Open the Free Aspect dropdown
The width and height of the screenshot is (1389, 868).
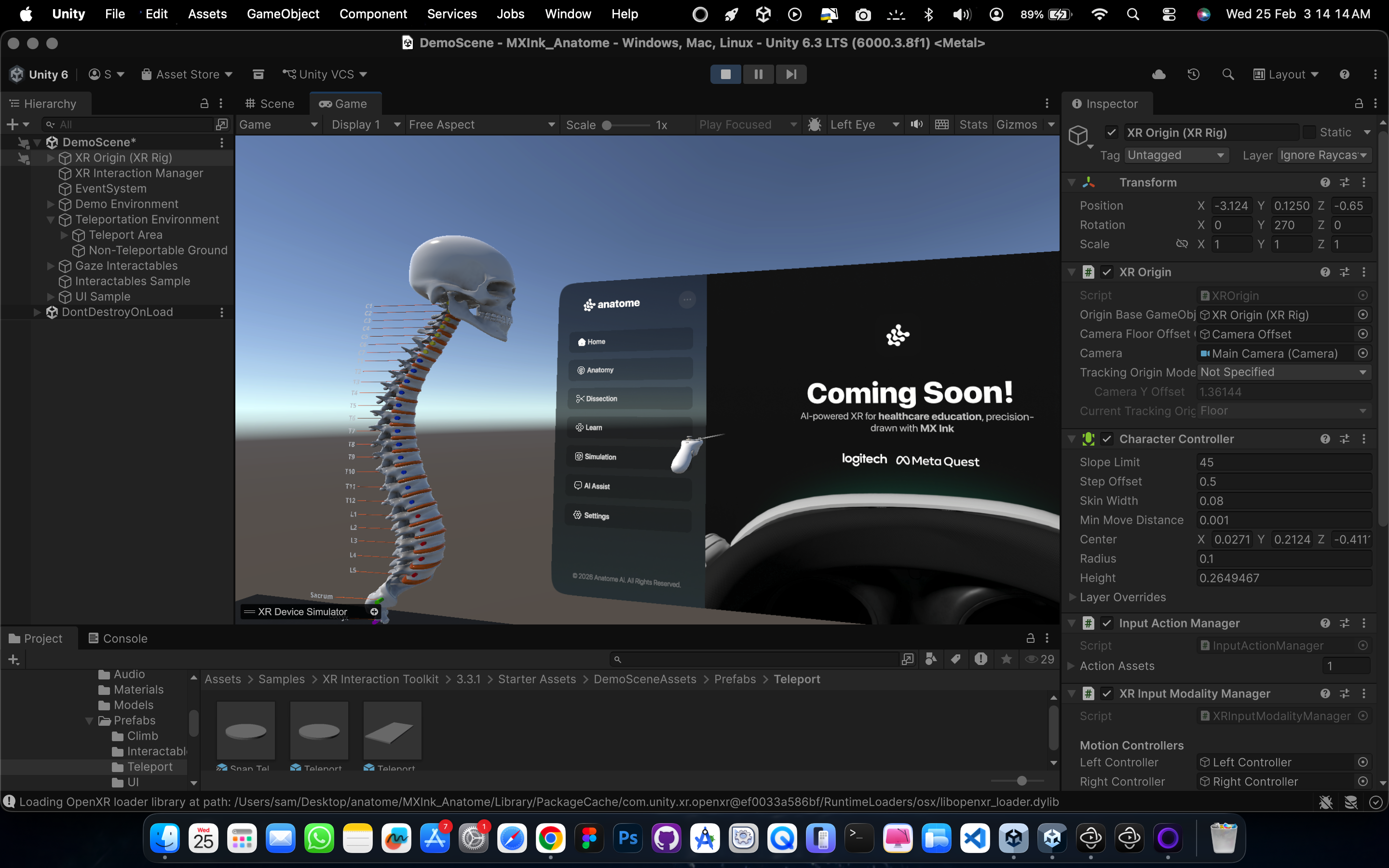point(481,124)
